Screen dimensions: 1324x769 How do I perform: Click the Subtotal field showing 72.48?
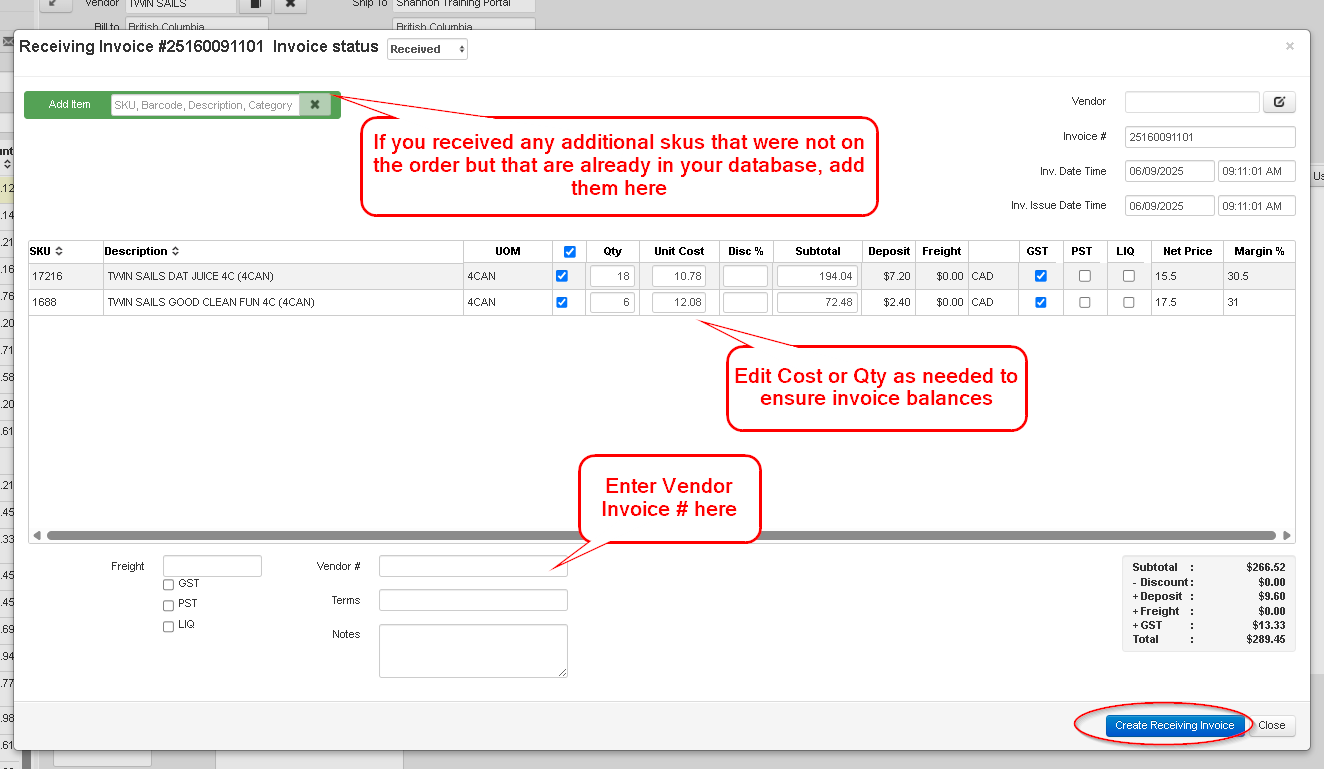click(817, 302)
